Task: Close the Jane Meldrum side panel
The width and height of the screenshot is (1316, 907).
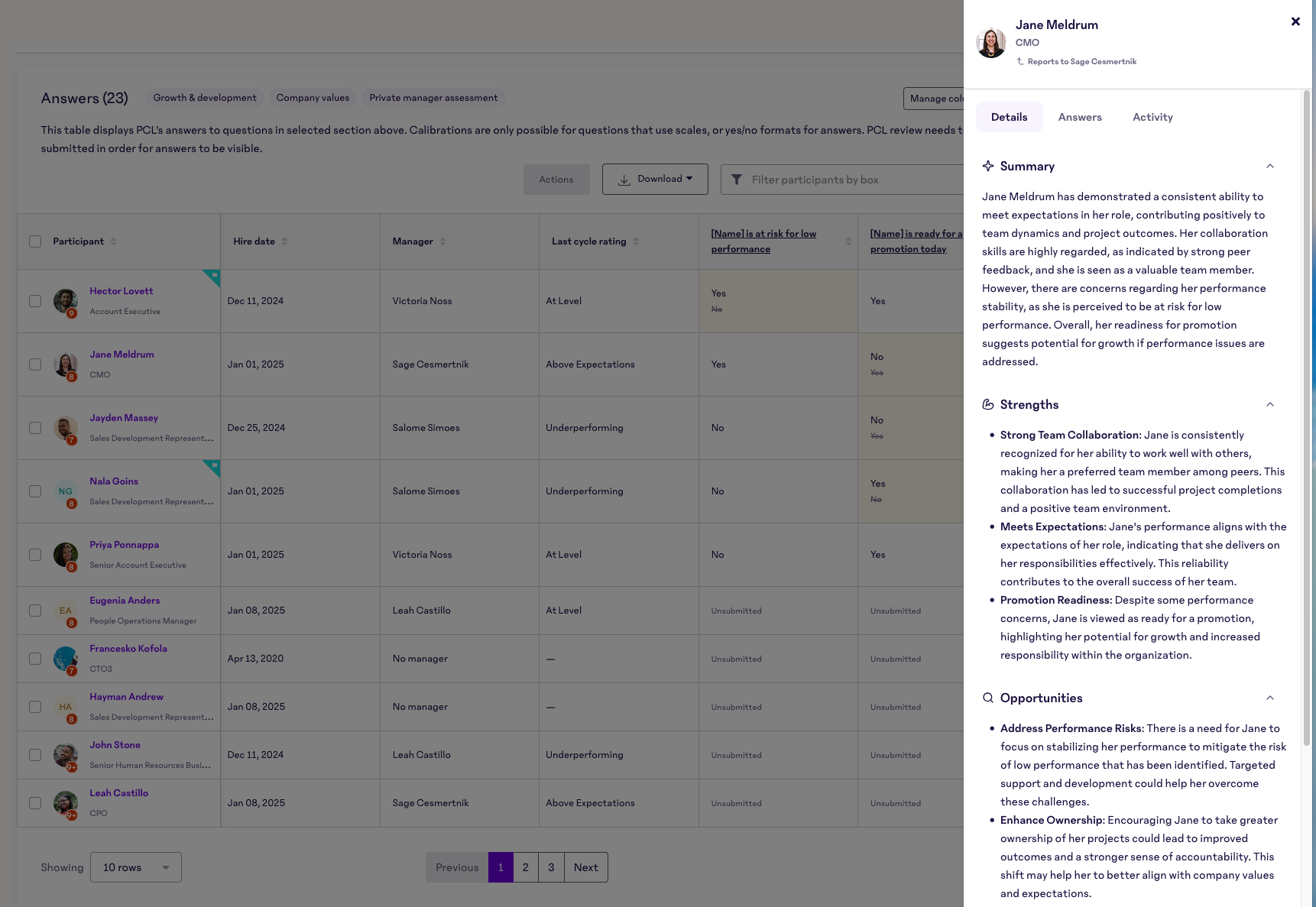Action: [x=1295, y=21]
